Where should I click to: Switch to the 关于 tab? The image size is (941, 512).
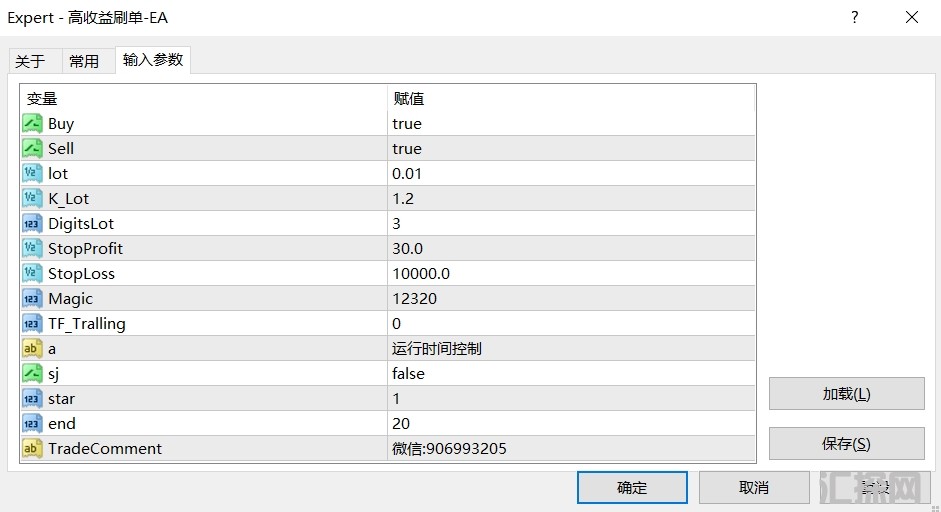tap(30, 62)
